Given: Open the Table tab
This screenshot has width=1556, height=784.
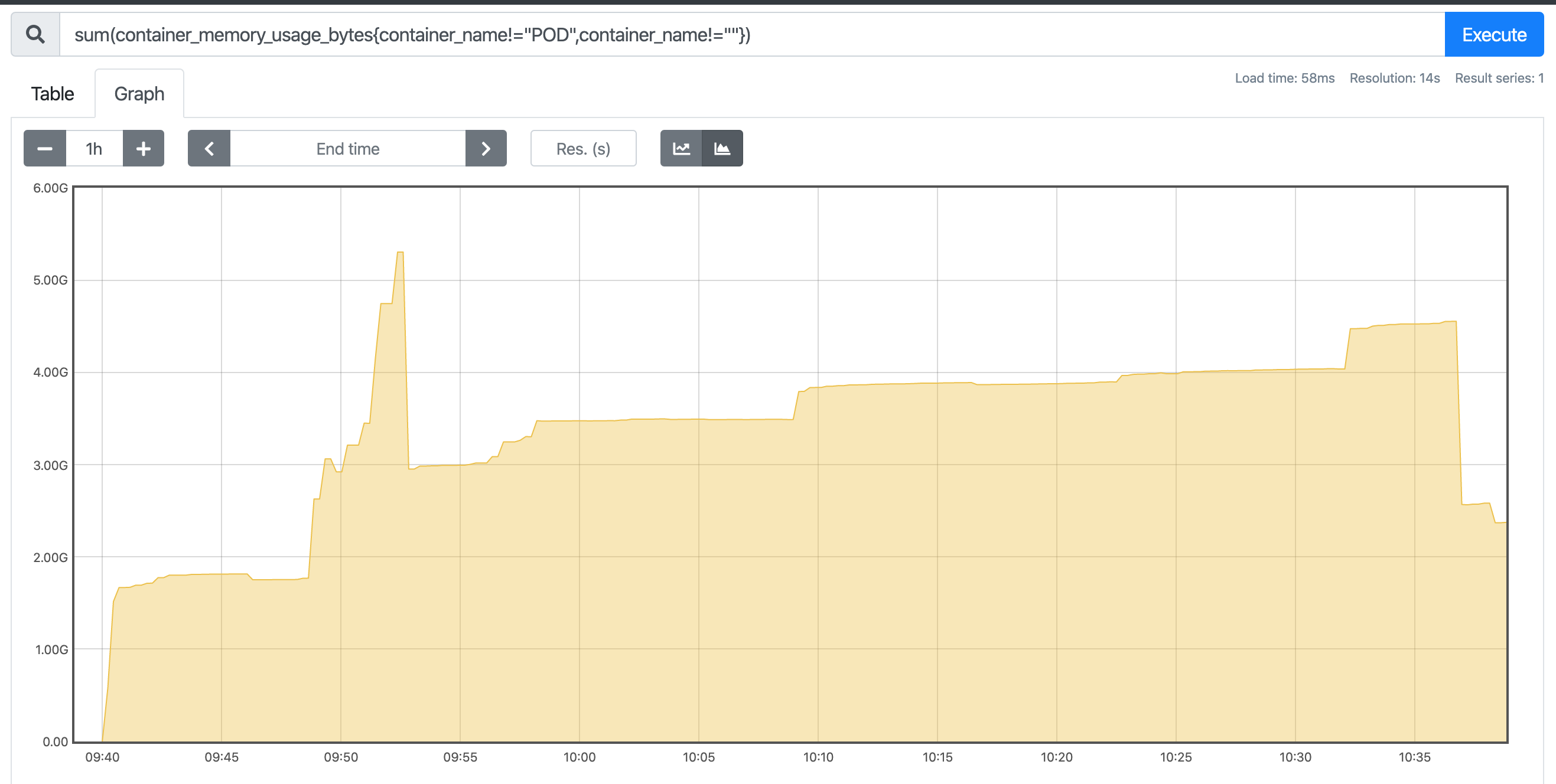Looking at the screenshot, I should [x=53, y=94].
